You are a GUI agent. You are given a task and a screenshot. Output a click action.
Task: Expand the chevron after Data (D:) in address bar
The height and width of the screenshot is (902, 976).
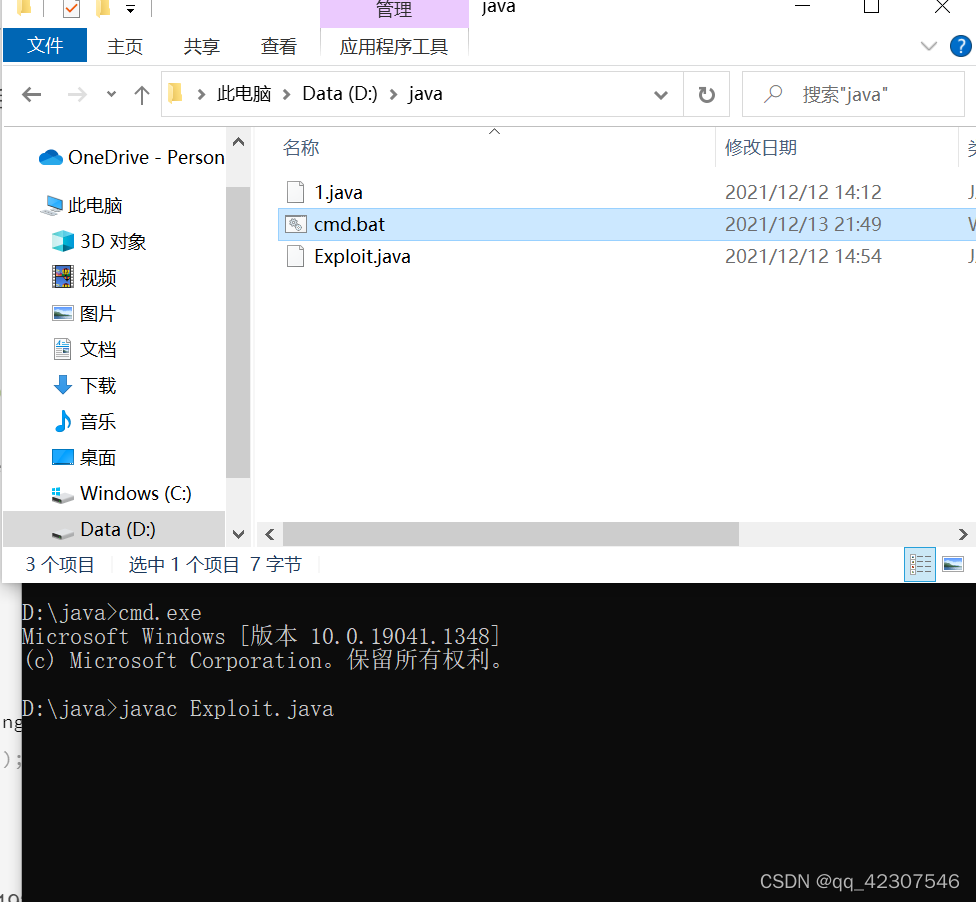[393, 94]
